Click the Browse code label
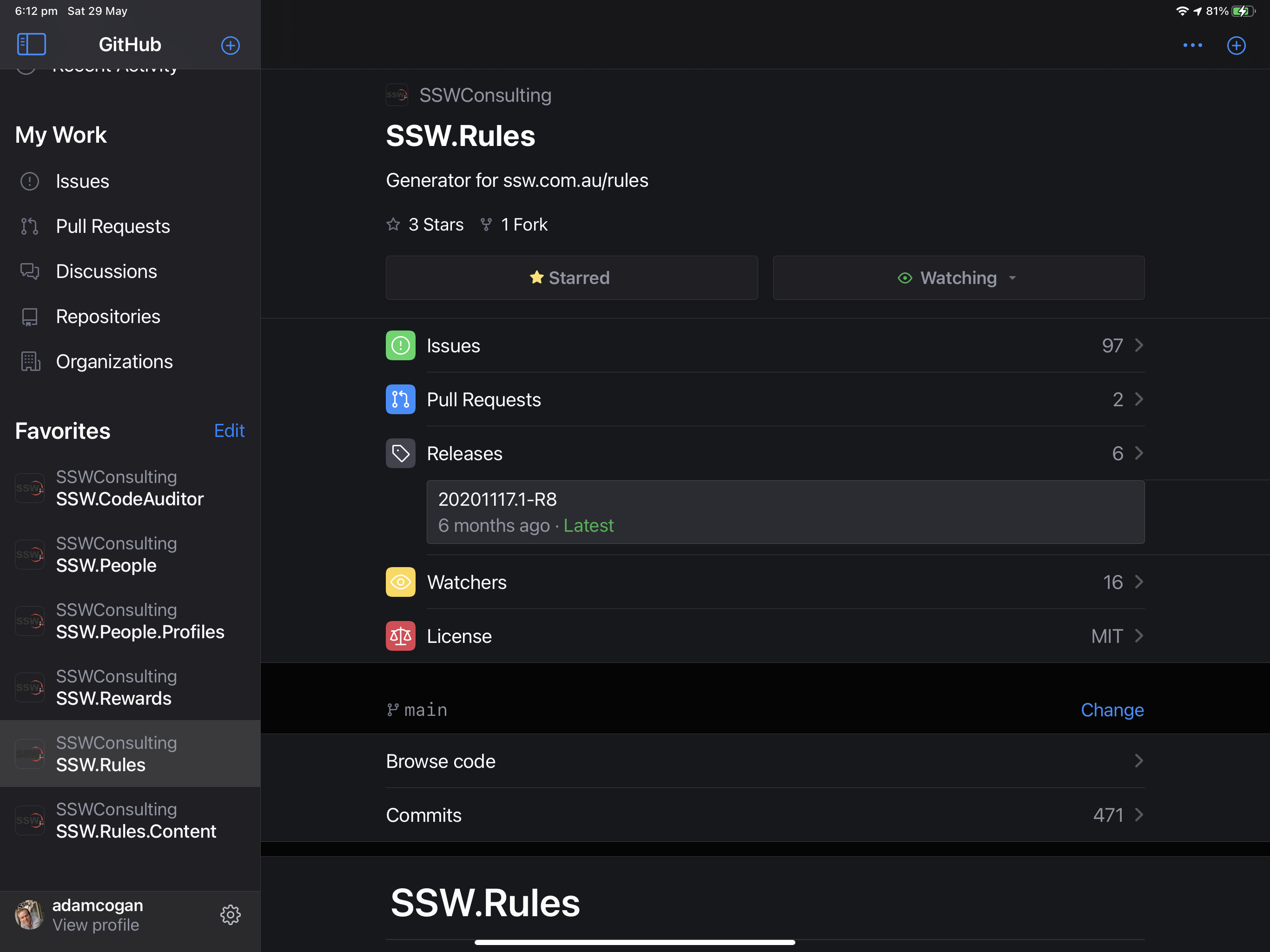This screenshot has width=1270, height=952. [x=440, y=761]
